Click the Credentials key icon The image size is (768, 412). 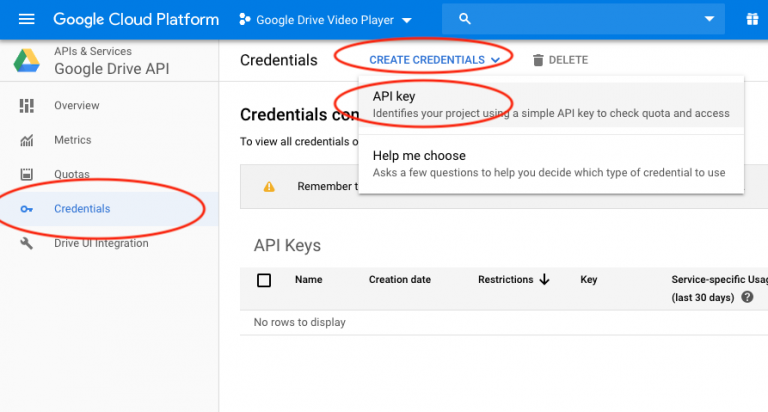[27, 209]
